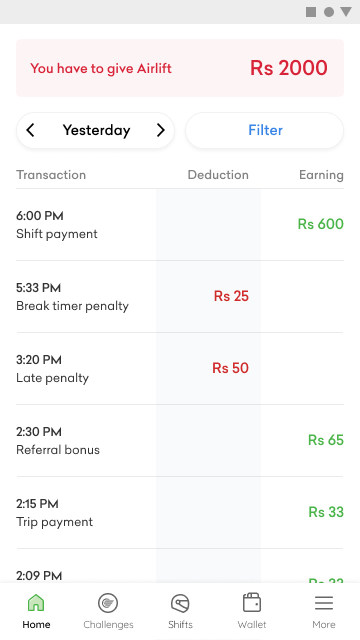The image size is (360, 640).
Task: Open the 2:15 PM Trip payment row
Action: point(180,513)
